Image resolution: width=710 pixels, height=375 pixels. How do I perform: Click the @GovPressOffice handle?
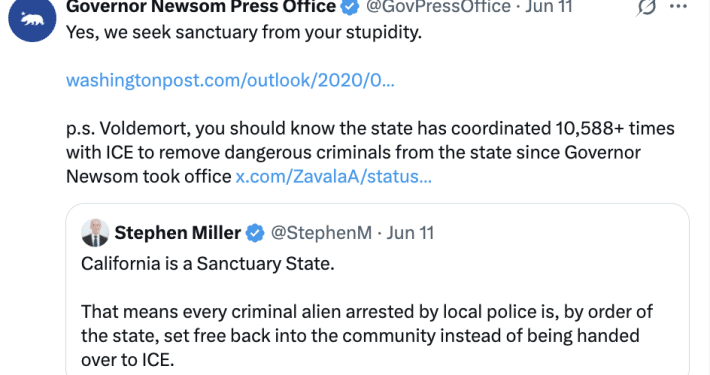pos(438,6)
